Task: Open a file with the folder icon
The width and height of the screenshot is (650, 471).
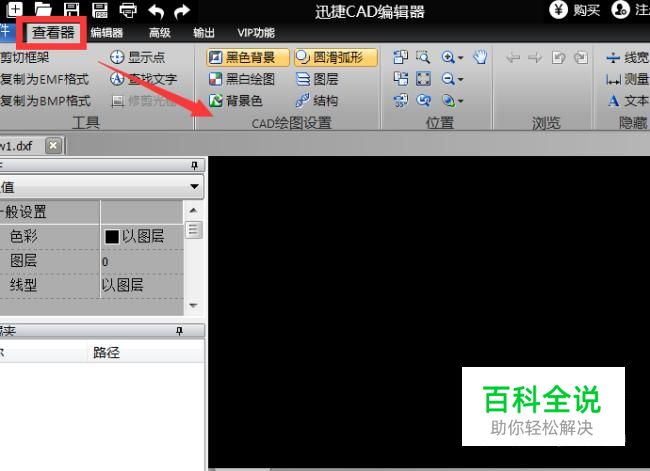Action: point(43,9)
